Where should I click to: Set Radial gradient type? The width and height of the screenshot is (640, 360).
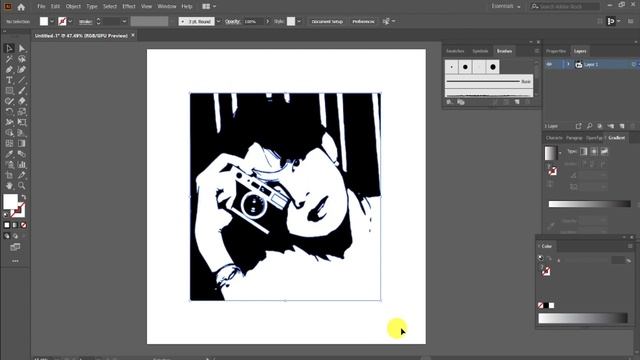pos(594,151)
